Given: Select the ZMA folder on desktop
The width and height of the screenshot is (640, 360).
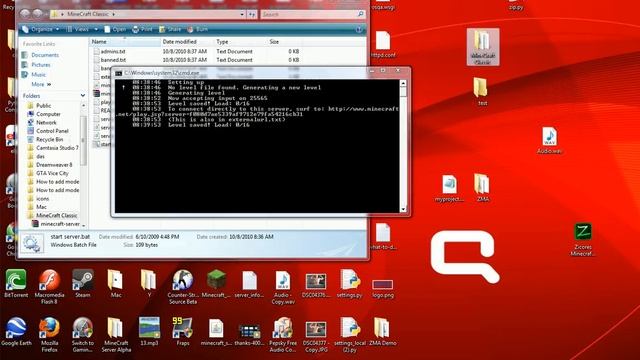Looking at the screenshot, I should 482,188.
